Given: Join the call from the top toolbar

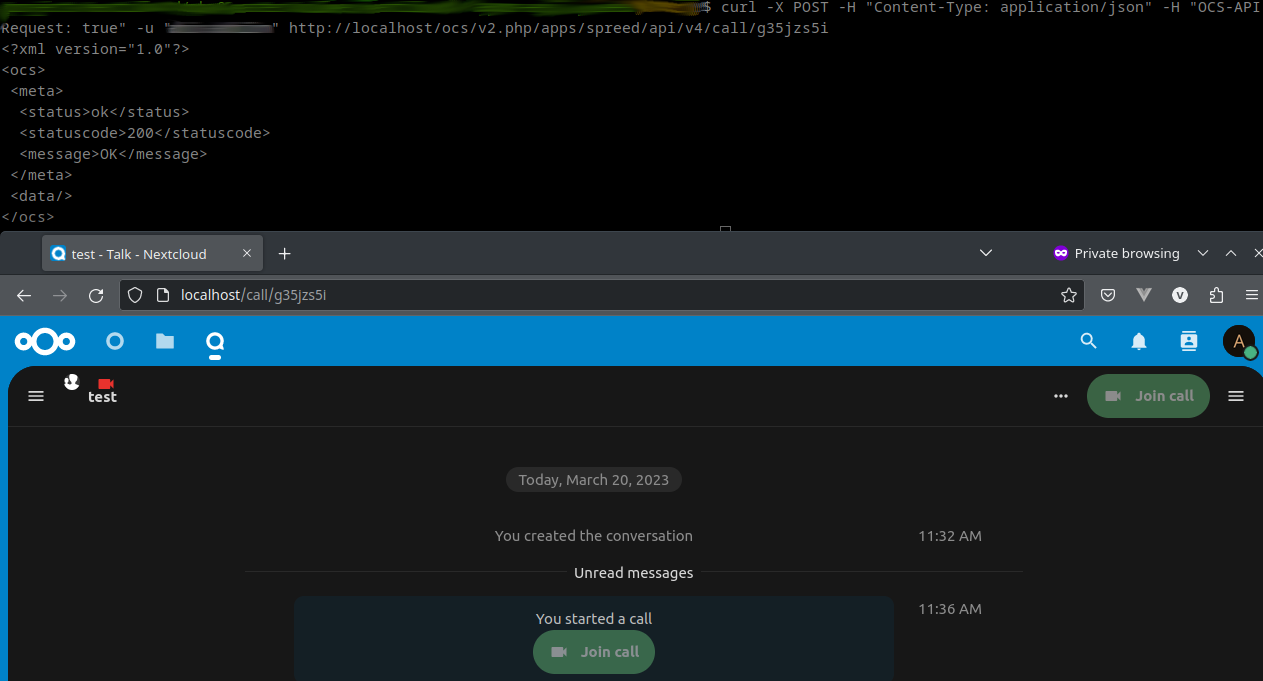Looking at the screenshot, I should click(1148, 396).
